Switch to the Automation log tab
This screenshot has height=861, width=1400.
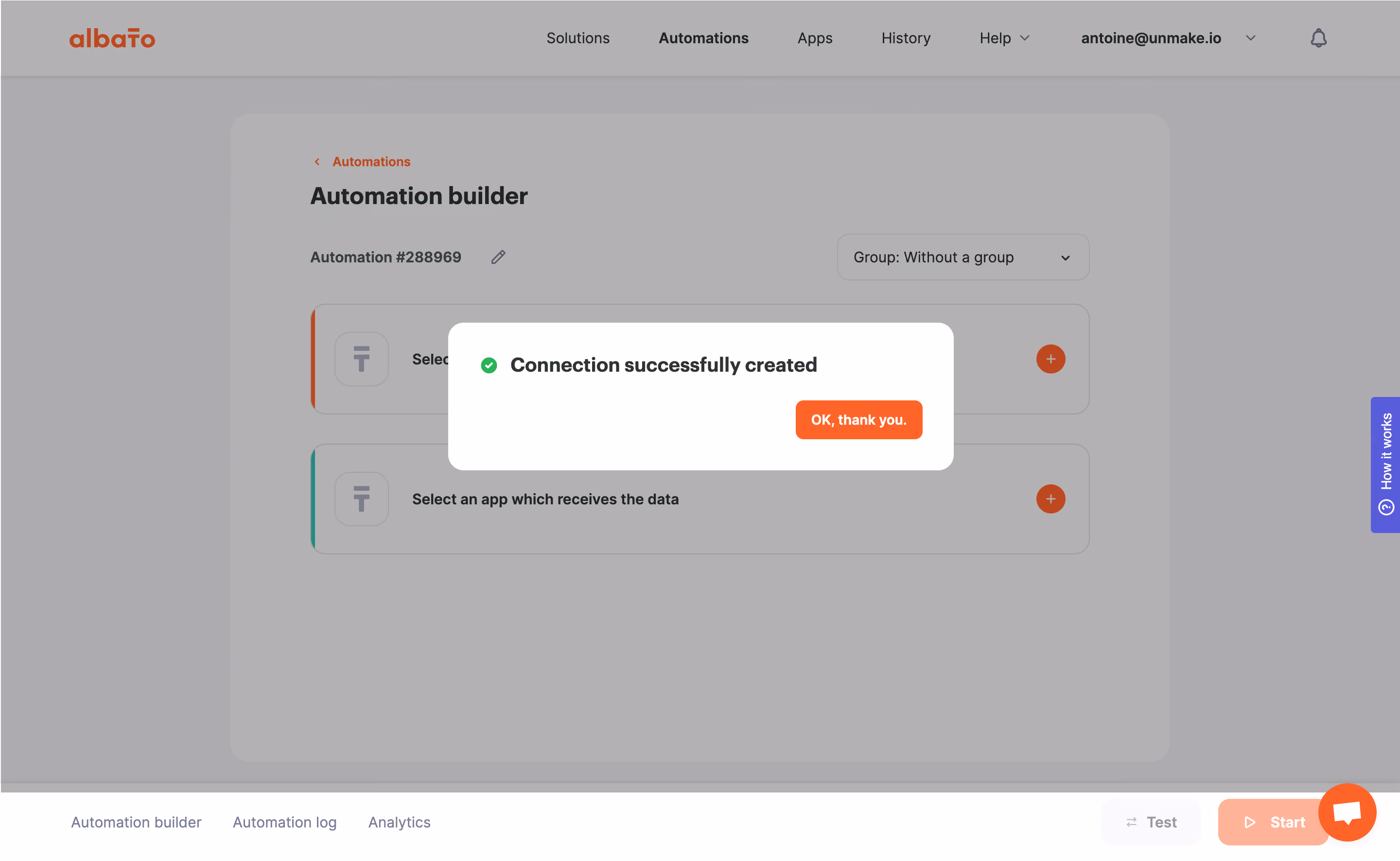point(285,822)
